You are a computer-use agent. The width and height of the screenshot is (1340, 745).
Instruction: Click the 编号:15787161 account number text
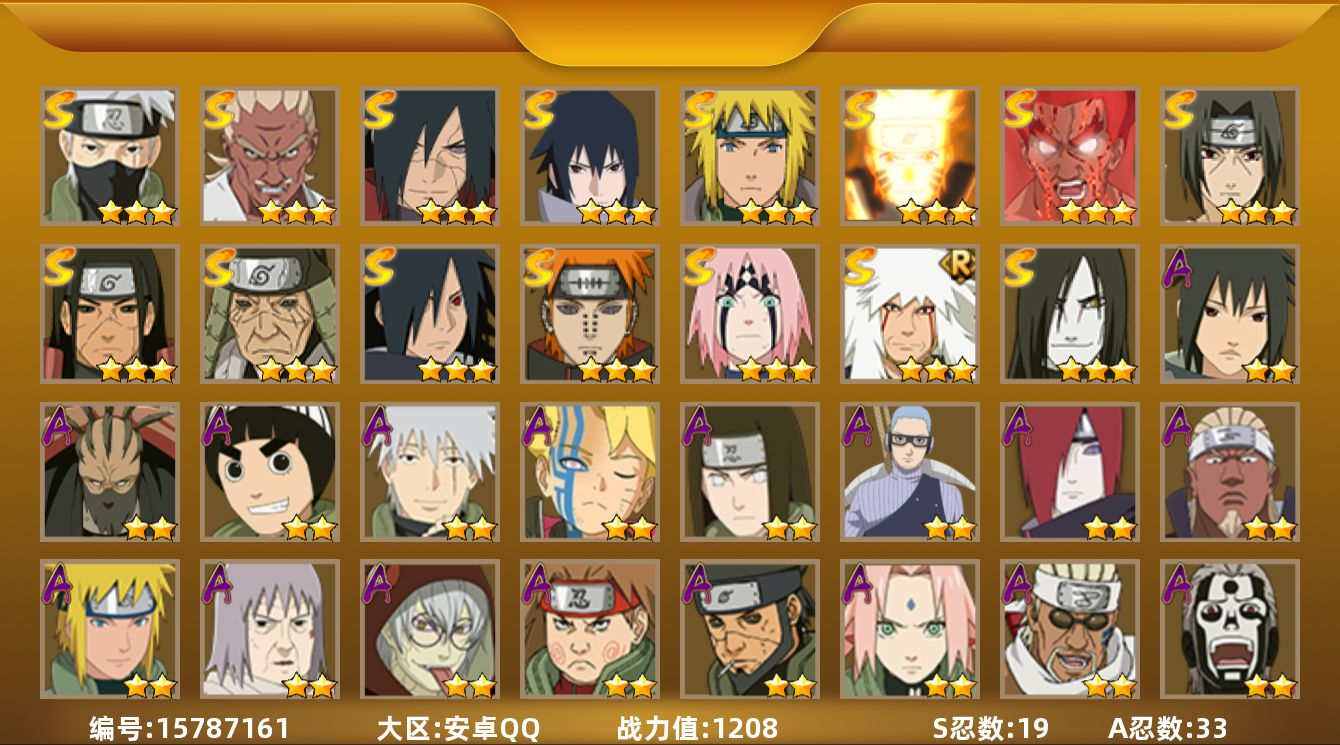[189, 728]
